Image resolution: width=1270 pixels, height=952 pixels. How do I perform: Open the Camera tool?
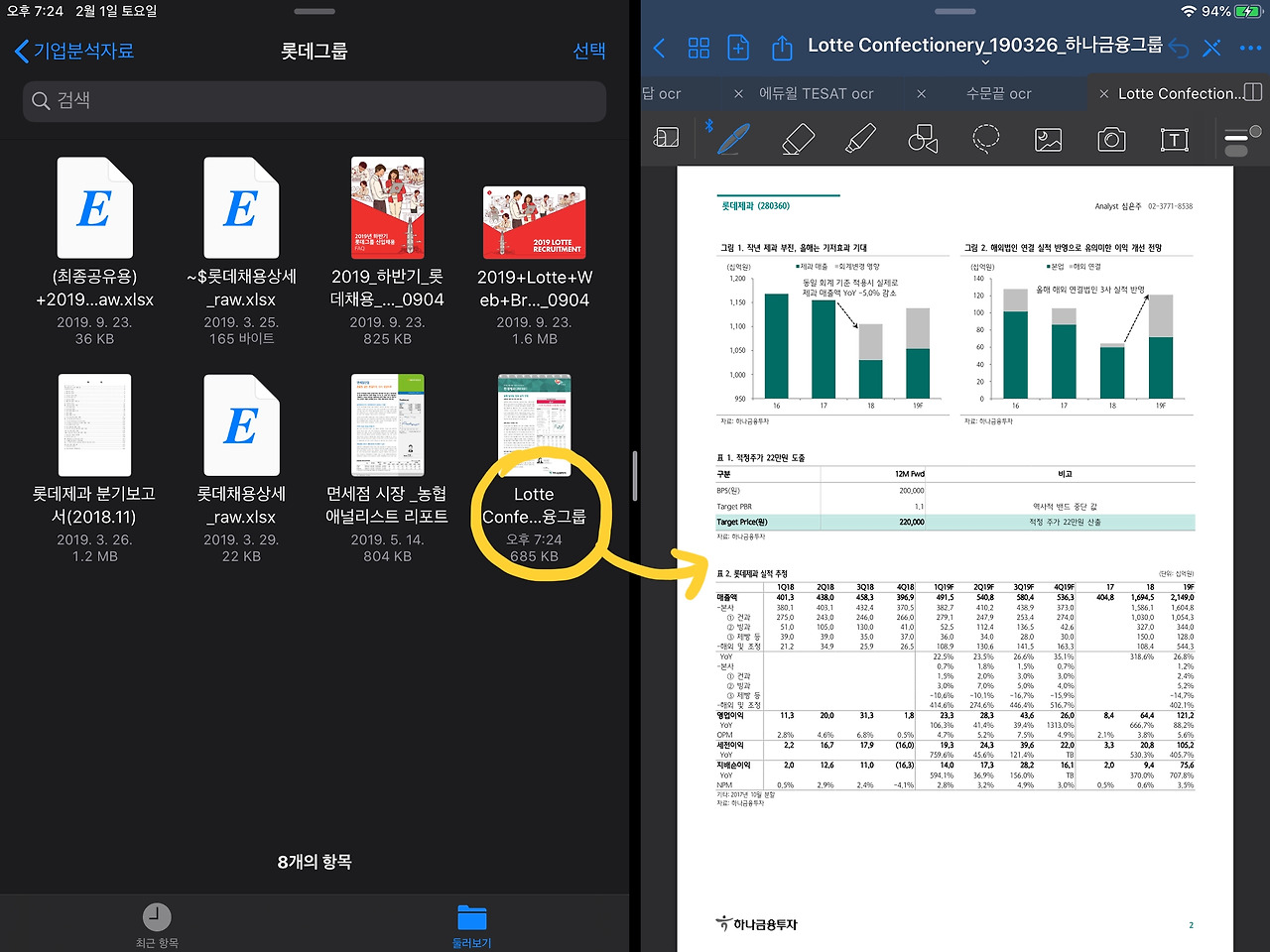[1111, 139]
